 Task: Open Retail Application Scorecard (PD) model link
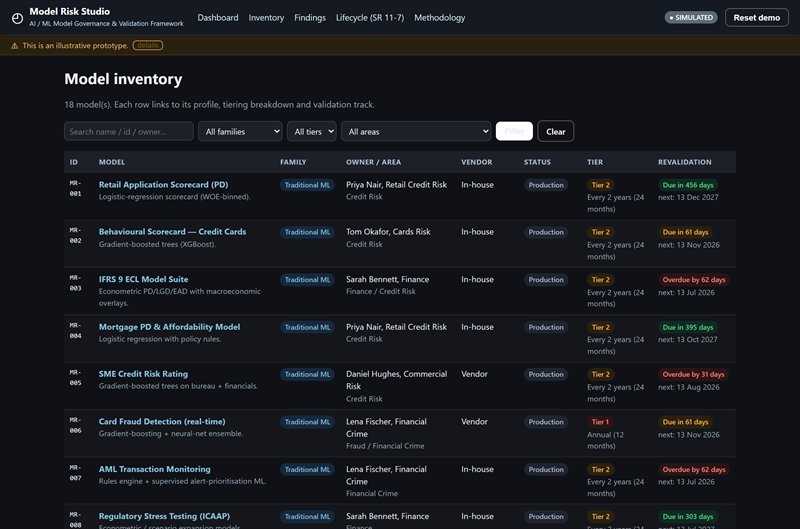163,185
